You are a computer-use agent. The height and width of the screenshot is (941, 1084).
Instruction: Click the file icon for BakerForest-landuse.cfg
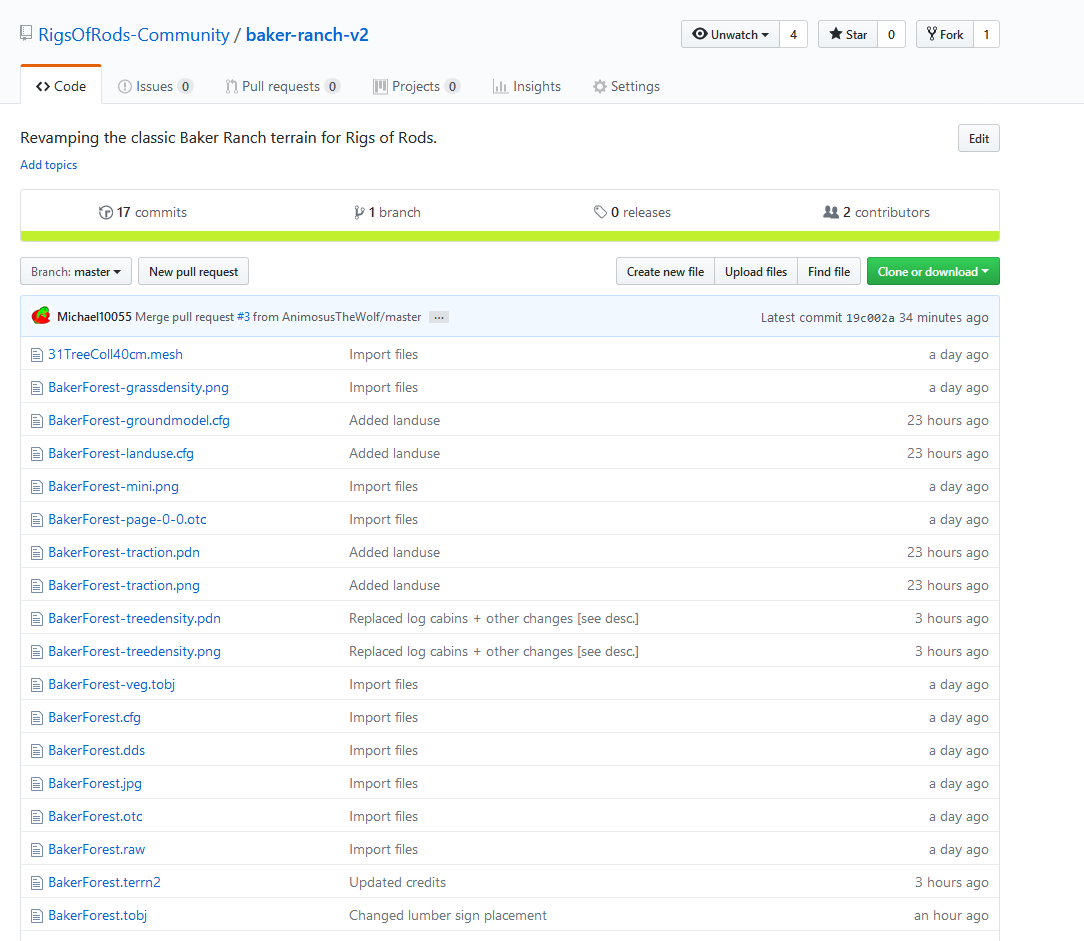[37, 454]
